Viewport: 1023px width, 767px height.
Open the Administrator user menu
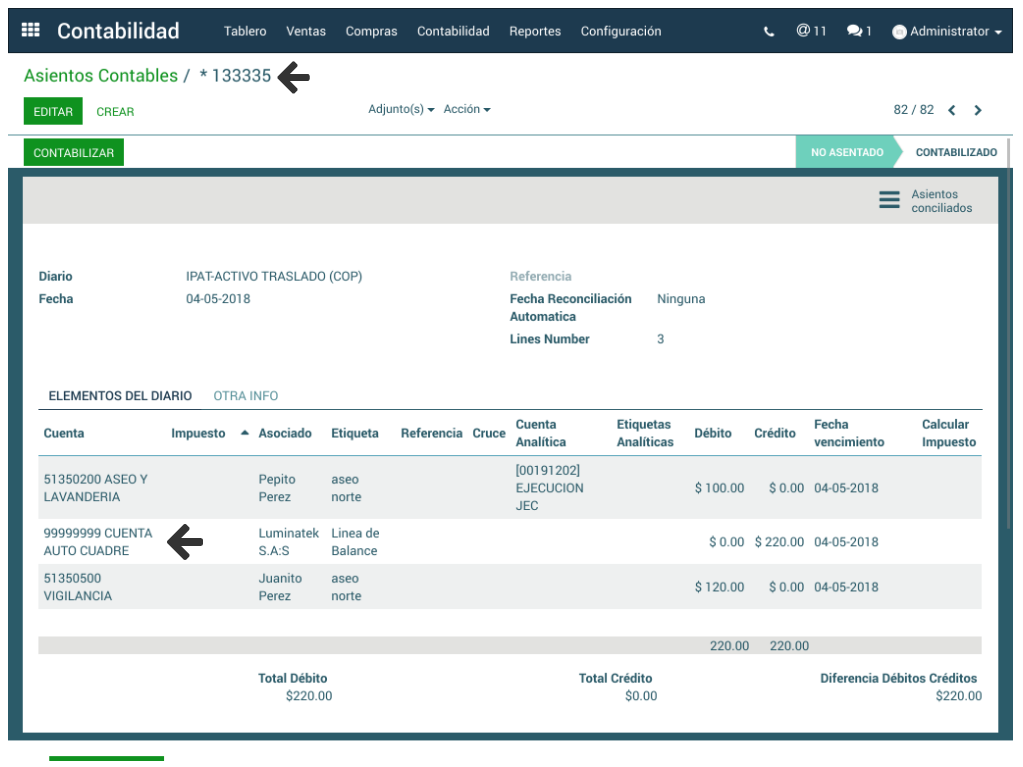pyautogui.click(x=955, y=31)
